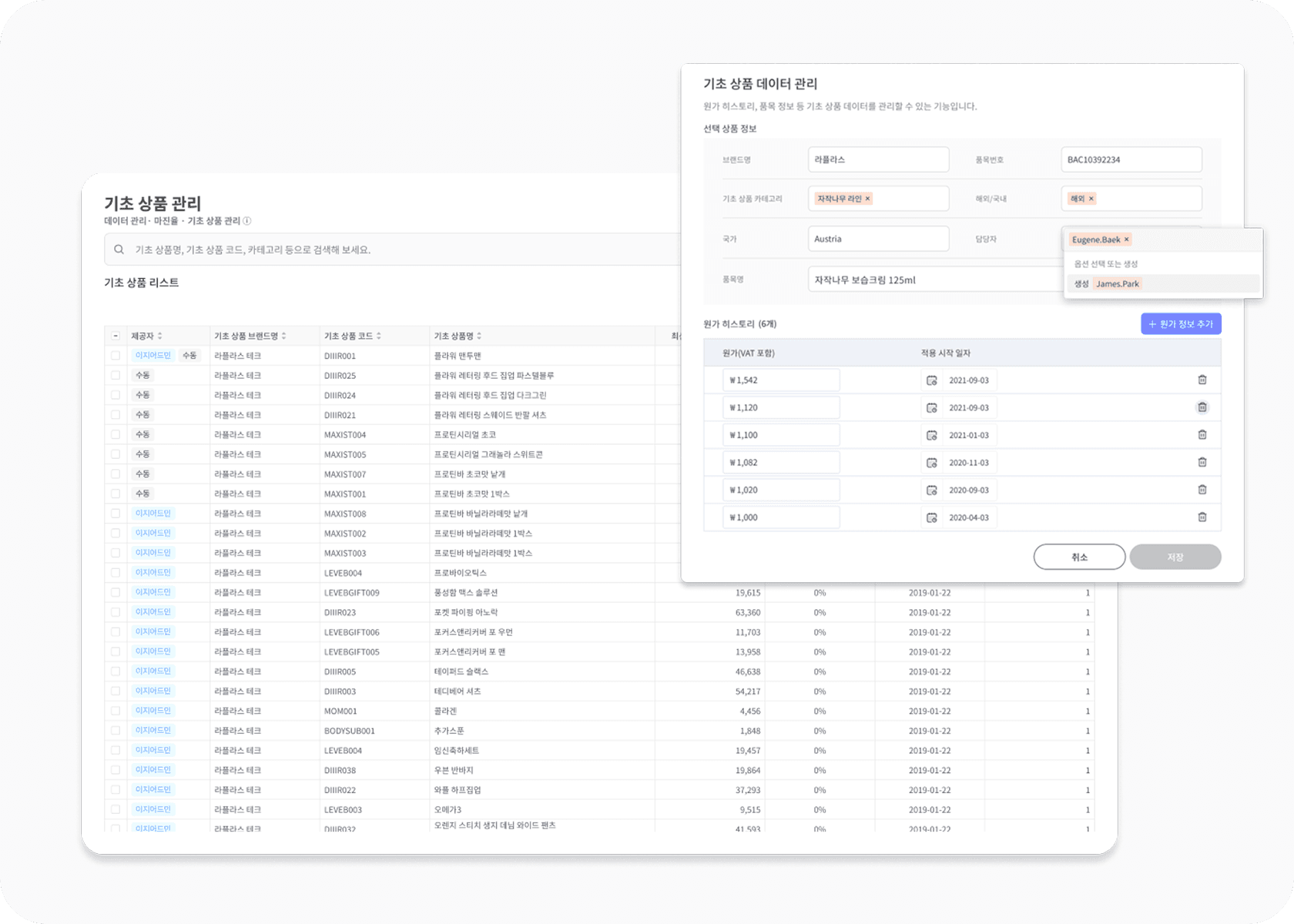
Task: Click the ₩1,542 cost input
Action: pos(781,380)
